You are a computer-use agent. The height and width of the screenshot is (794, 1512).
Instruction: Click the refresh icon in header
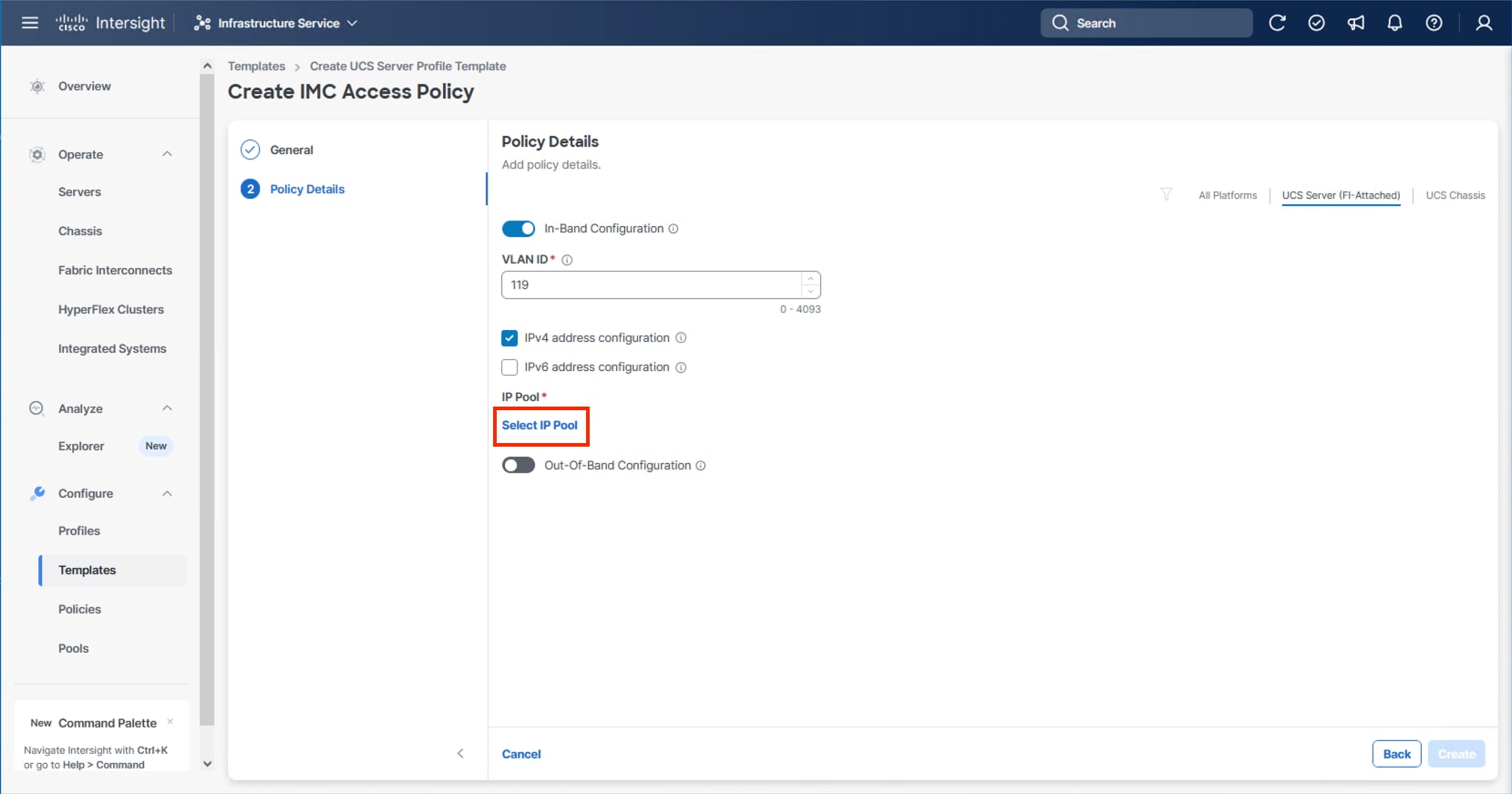[x=1277, y=23]
